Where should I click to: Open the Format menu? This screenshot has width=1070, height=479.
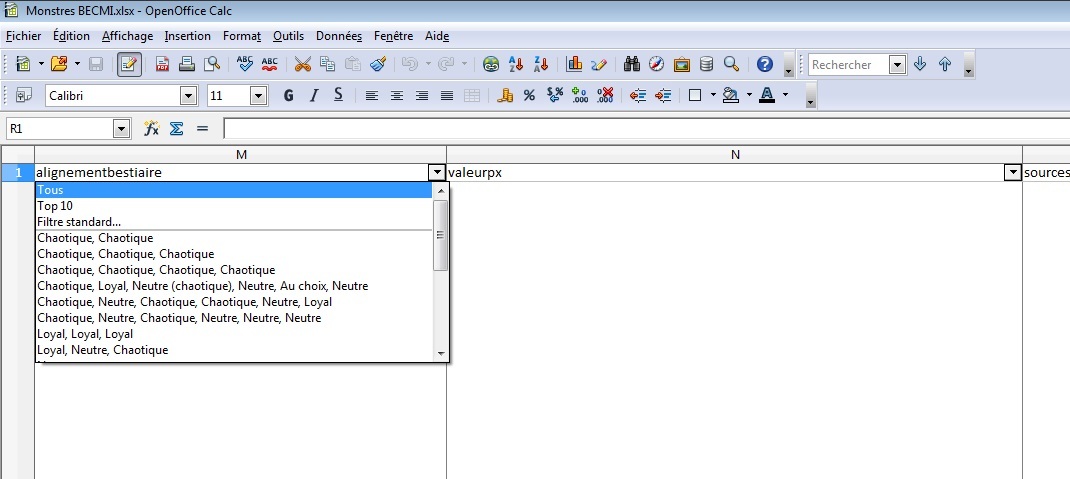242,36
